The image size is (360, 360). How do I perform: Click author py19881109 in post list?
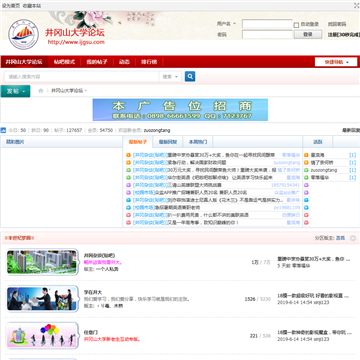tap(287, 208)
